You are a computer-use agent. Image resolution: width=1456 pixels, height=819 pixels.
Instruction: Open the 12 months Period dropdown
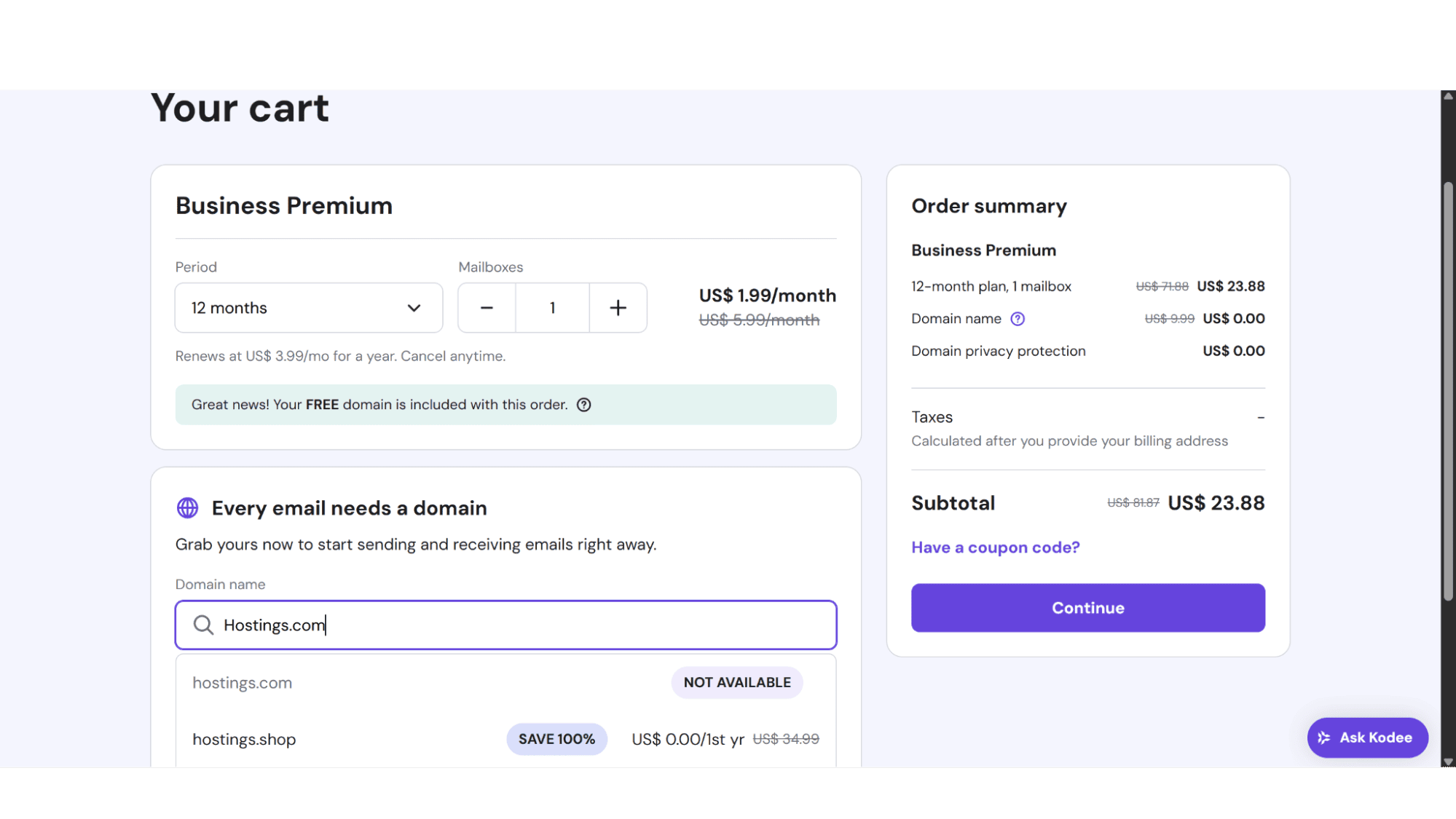(x=308, y=308)
